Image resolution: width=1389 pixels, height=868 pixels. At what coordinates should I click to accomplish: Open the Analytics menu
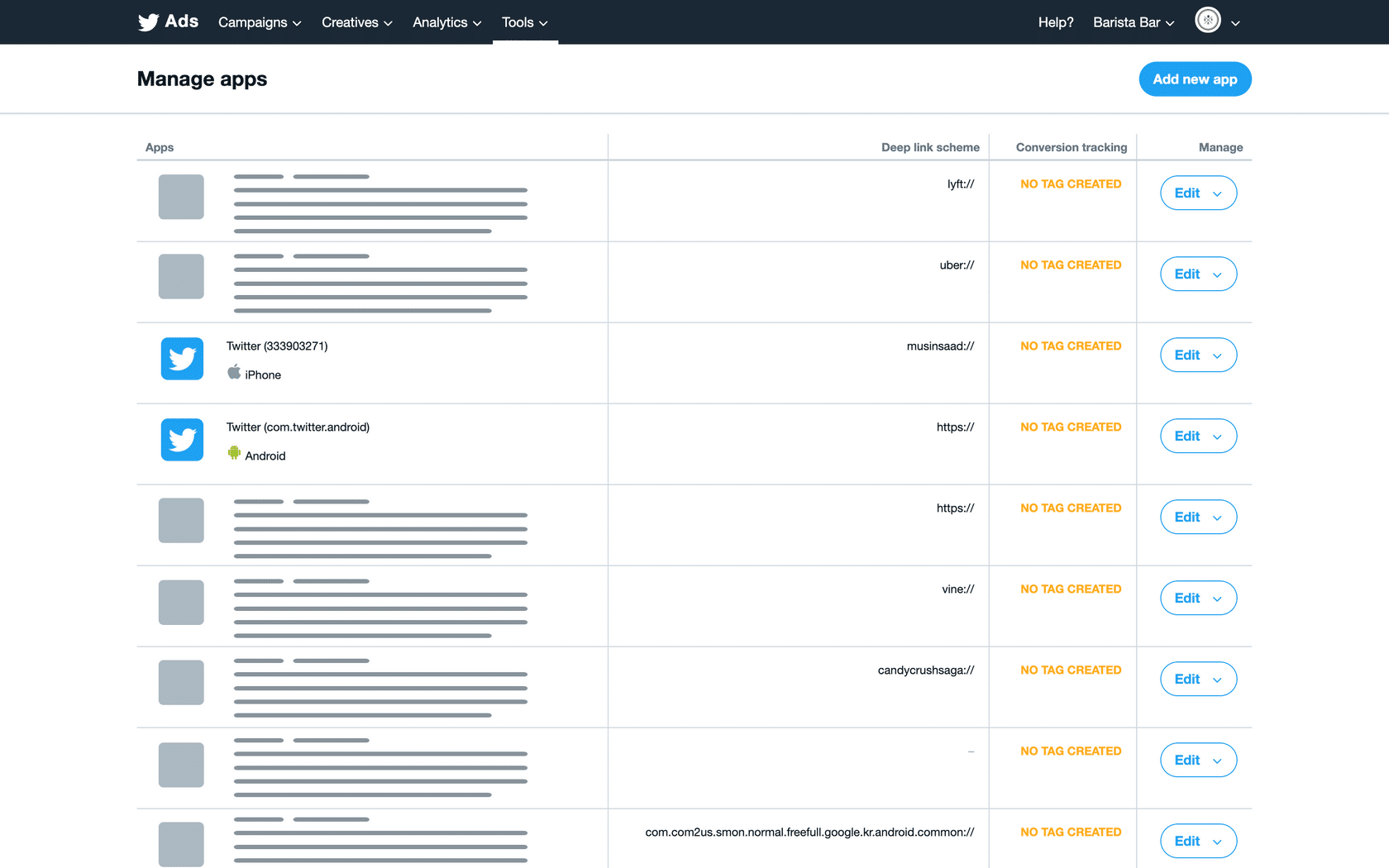[x=447, y=22]
